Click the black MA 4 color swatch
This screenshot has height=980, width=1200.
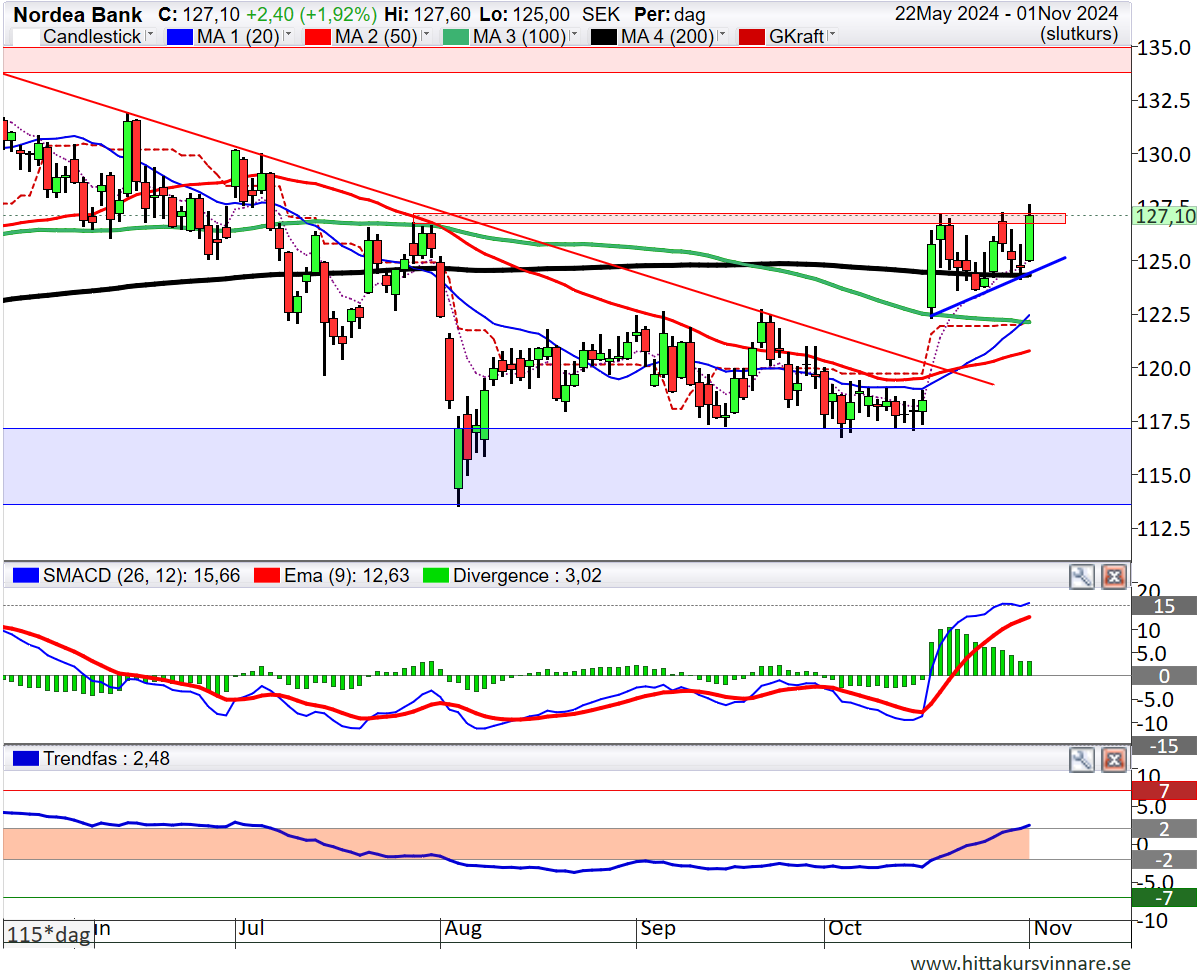603,37
